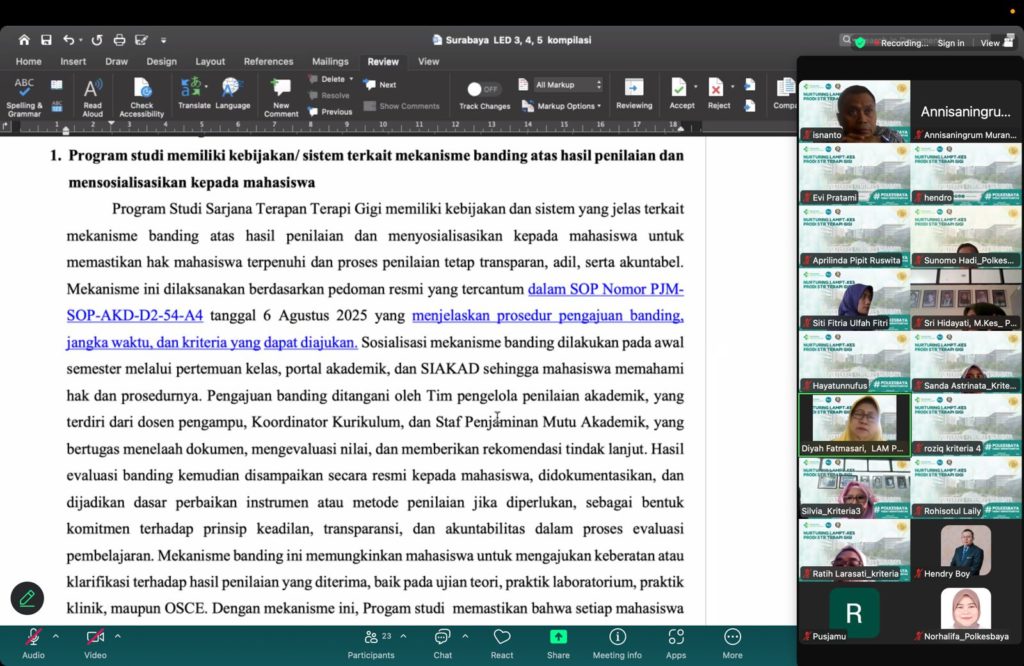
Task: Reject the tracked change
Action: coord(718,93)
